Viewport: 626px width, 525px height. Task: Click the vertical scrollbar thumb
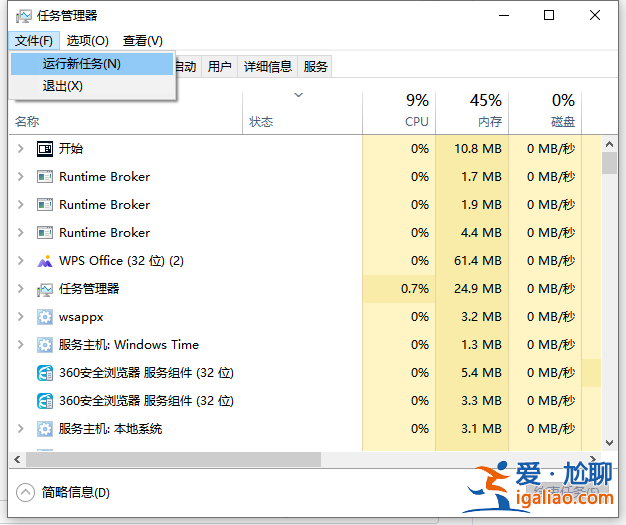[609, 163]
